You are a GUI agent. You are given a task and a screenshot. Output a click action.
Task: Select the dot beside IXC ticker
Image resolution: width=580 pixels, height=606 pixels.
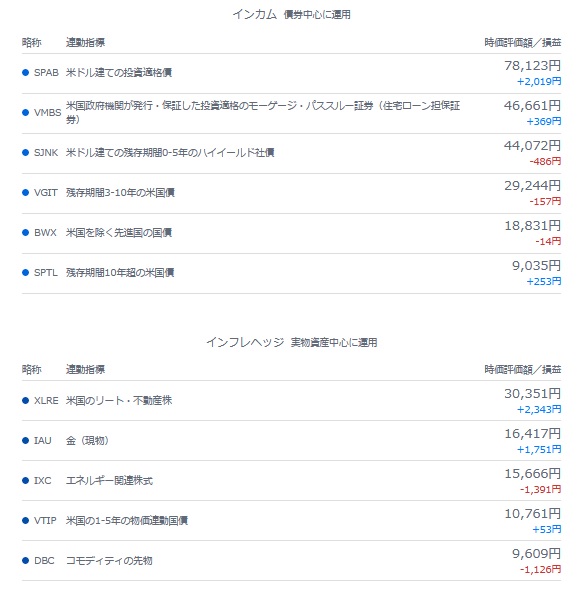coord(26,480)
